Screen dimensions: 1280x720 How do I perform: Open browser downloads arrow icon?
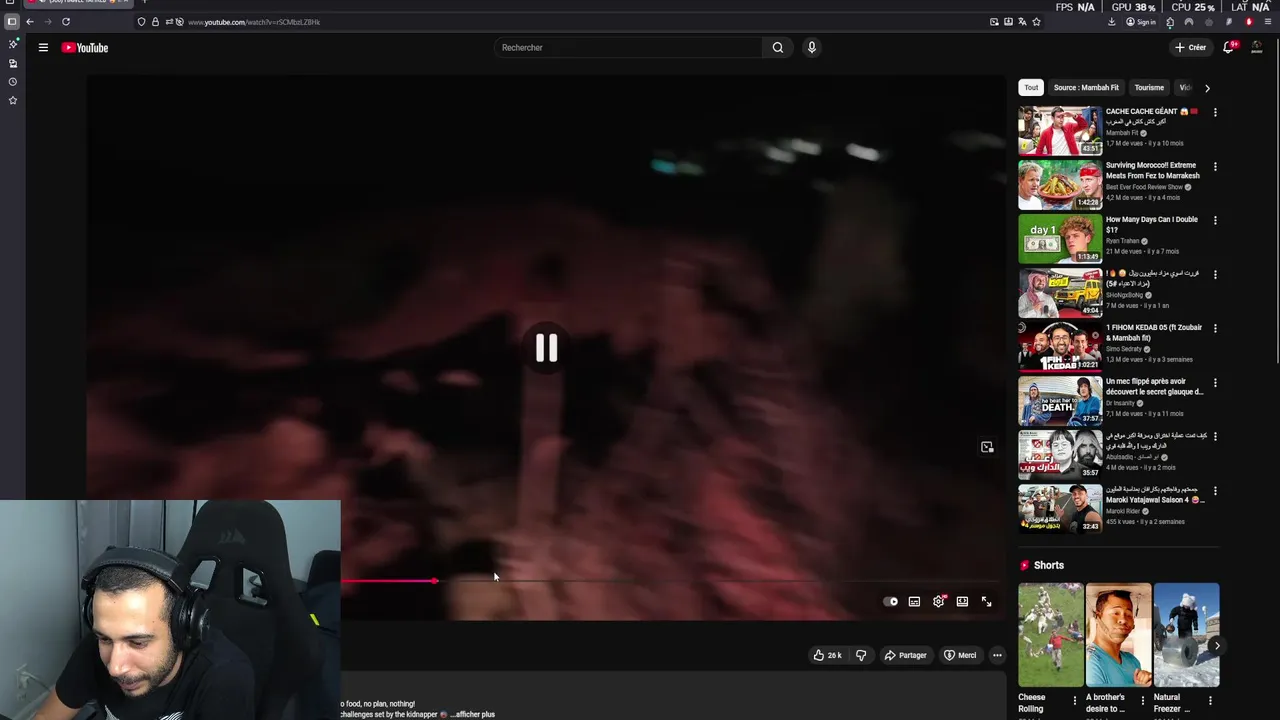[x=1111, y=21]
